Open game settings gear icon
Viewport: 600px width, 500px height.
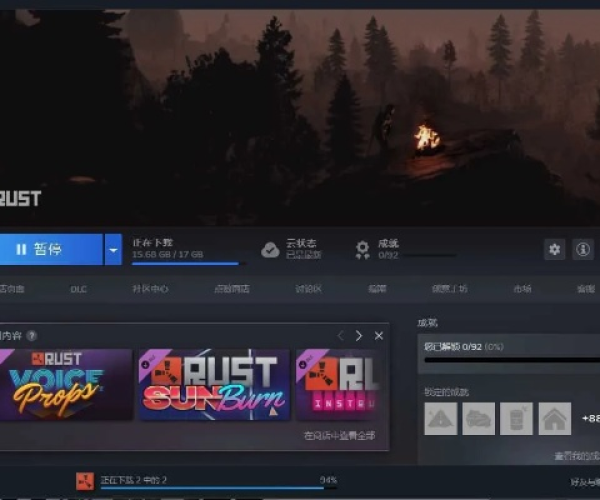(x=554, y=249)
